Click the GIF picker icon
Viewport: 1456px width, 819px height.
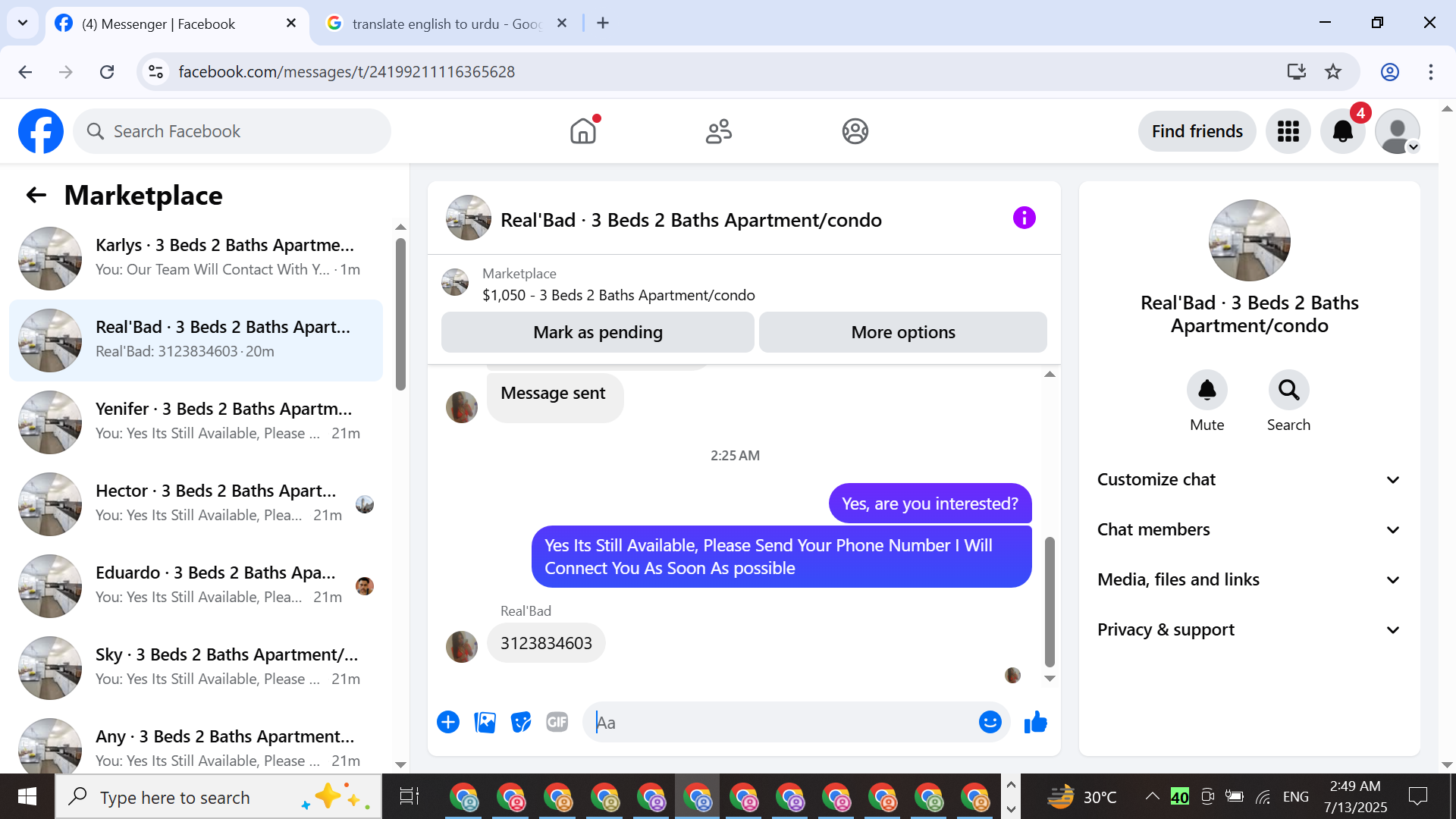point(557,723)
